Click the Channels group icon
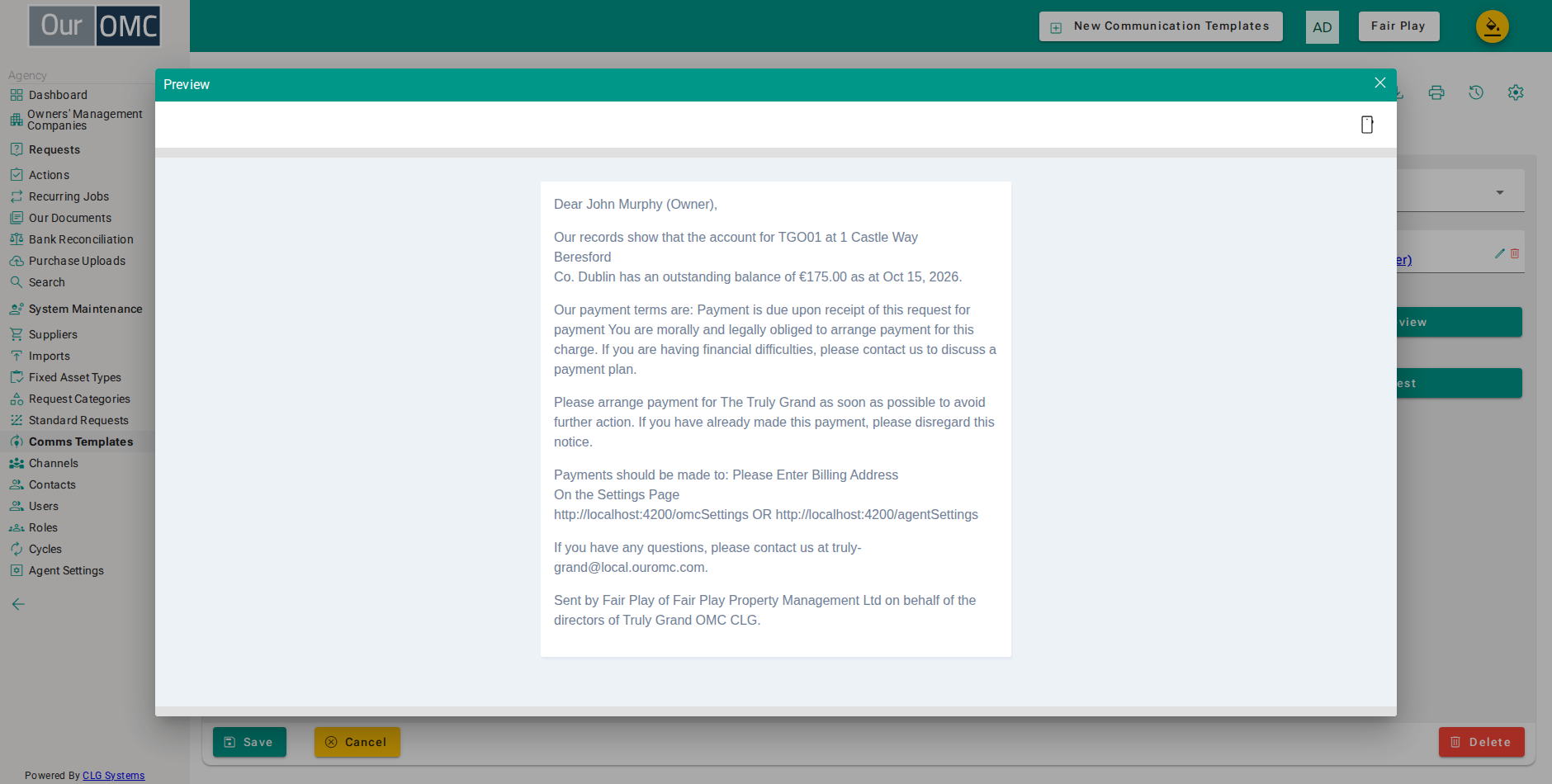Viewport: 1552px width, 784px height. [x=17, y=463]
